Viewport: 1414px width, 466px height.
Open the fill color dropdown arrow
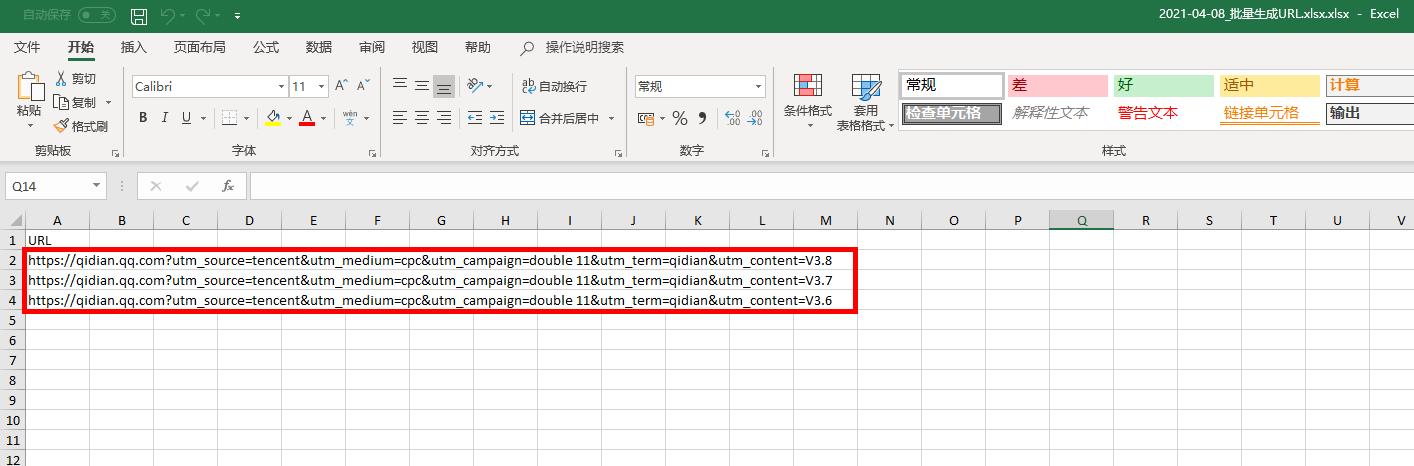(x=289, y=118)
